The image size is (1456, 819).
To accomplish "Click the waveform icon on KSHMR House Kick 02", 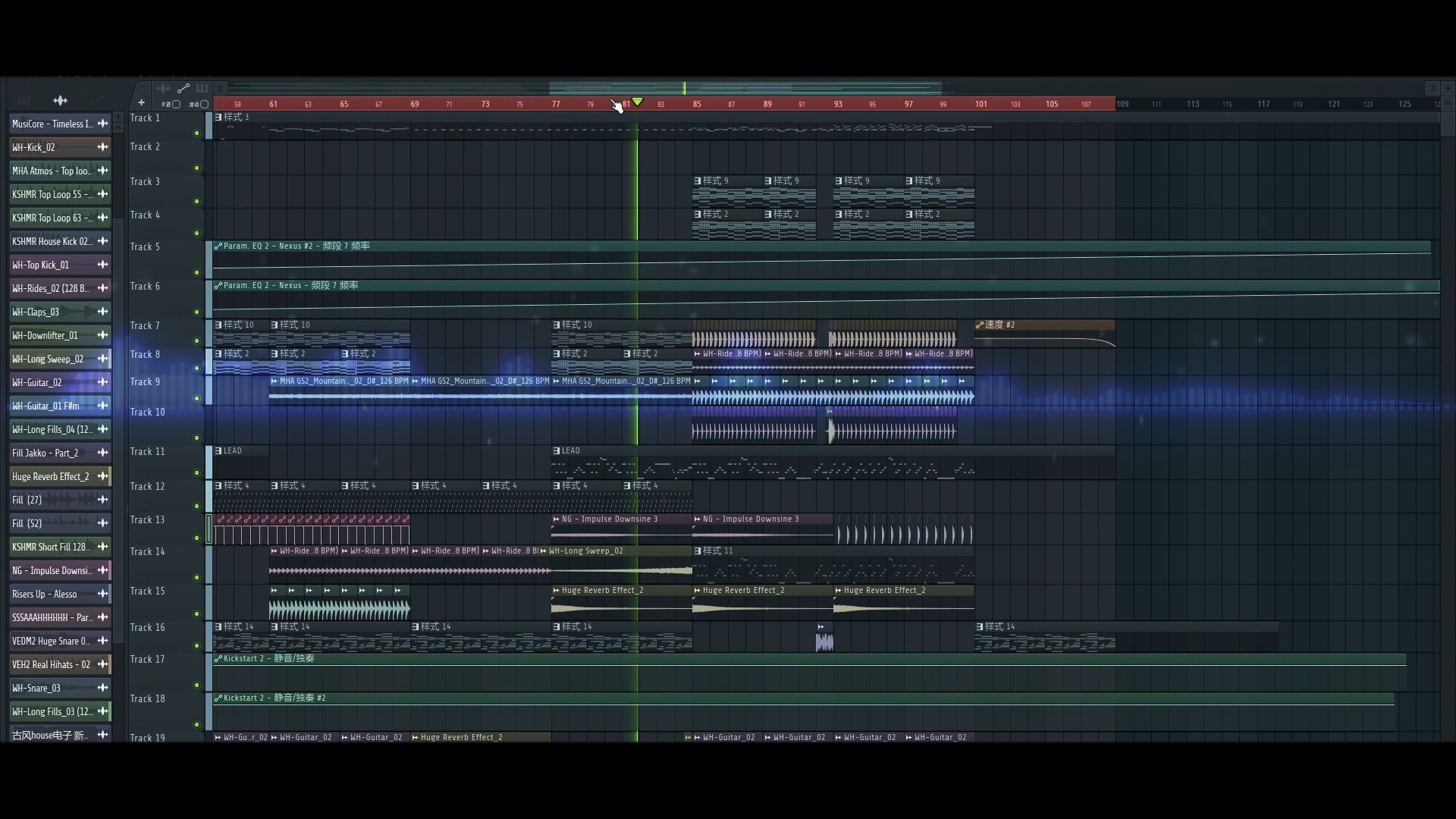I will [102, 241].
